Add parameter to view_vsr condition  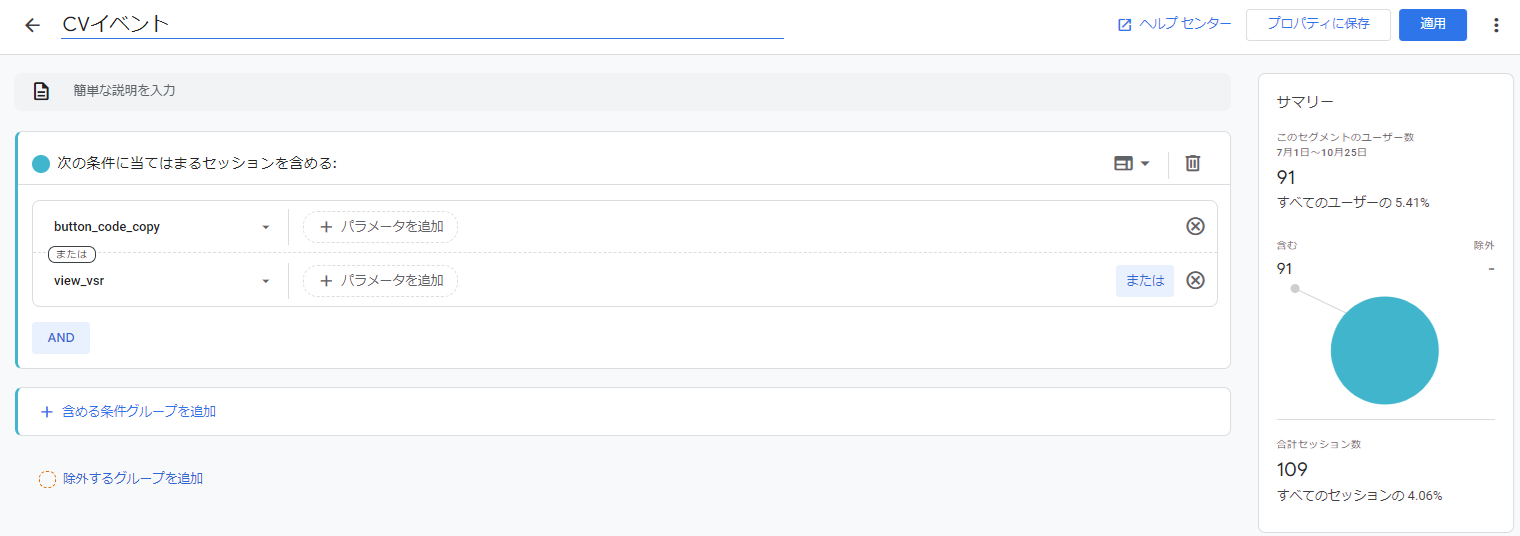pyautogui.click(x=380, y=281)
